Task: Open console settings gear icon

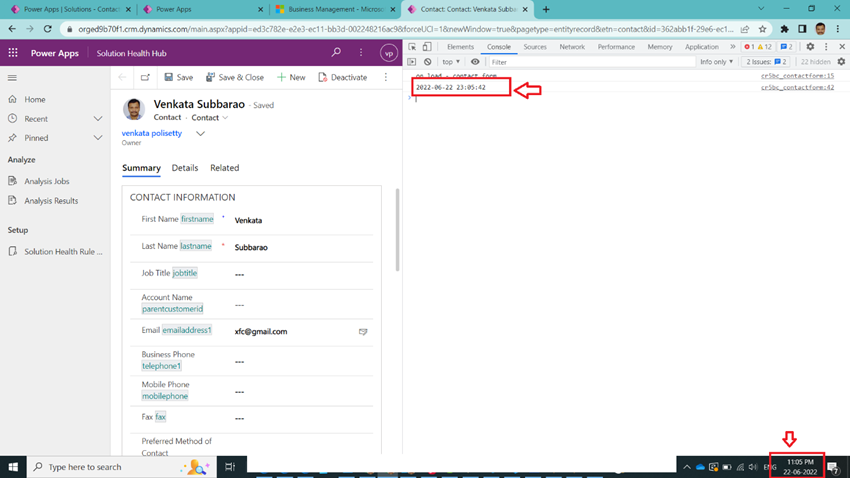Action: [x=841, y=62]
